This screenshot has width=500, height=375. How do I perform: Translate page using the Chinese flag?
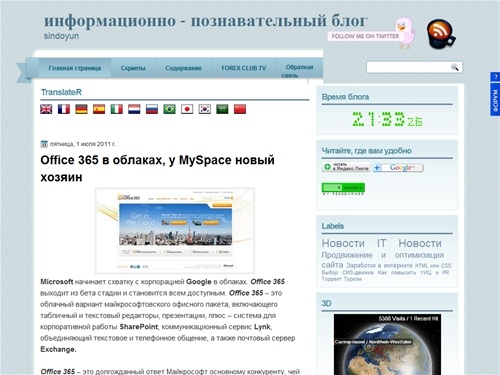click(x=240, y=109)
